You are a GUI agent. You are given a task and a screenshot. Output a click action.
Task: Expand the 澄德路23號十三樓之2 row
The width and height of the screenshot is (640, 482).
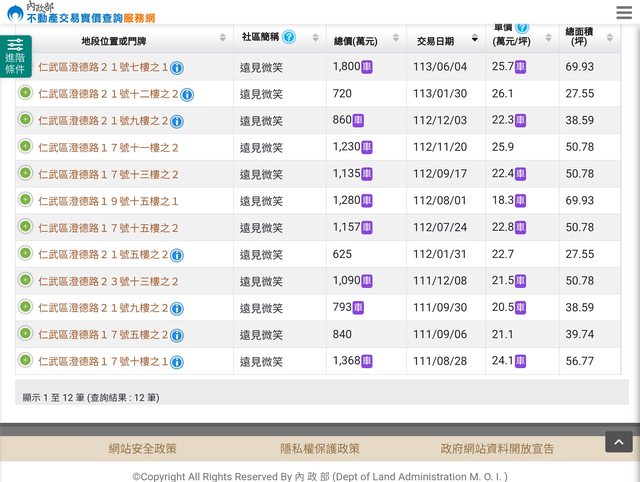point(25,281)
